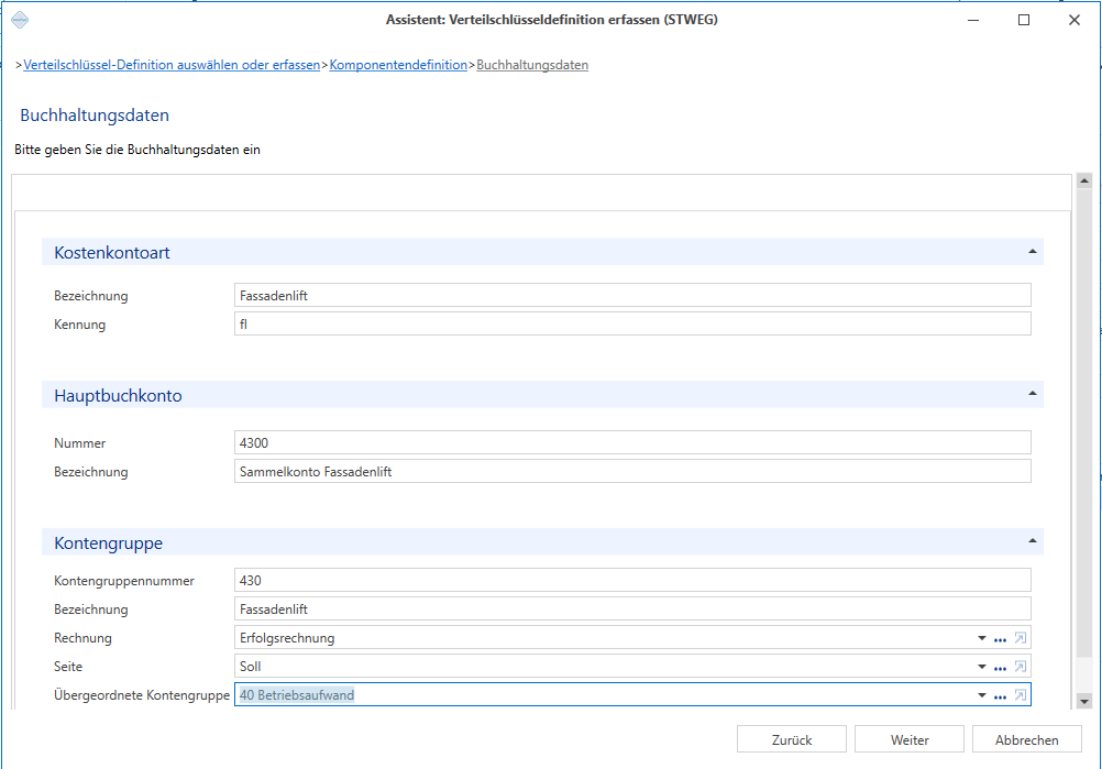Image resolution: width=1102 pixels, height=769 pixels.
Task: Click the Kennung label
Action: coord(80,324)
